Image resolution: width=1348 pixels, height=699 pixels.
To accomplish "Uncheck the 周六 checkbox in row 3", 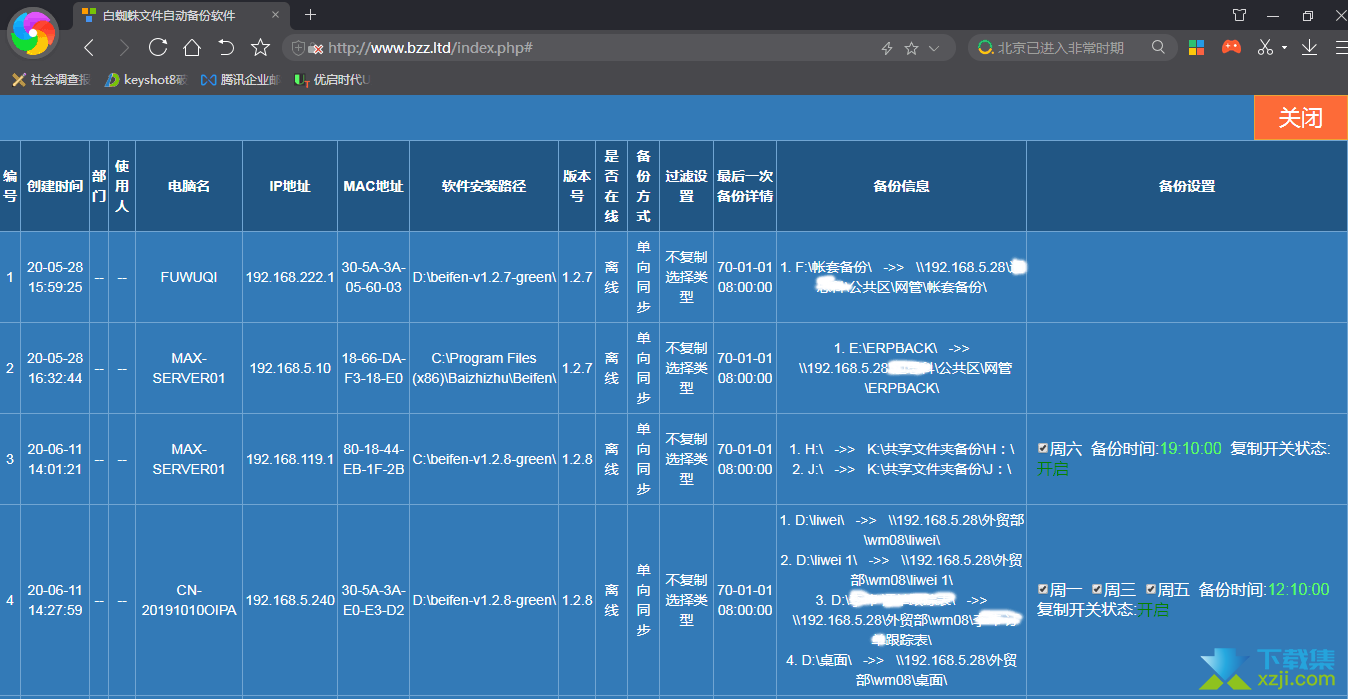I will coord(1043,449).
